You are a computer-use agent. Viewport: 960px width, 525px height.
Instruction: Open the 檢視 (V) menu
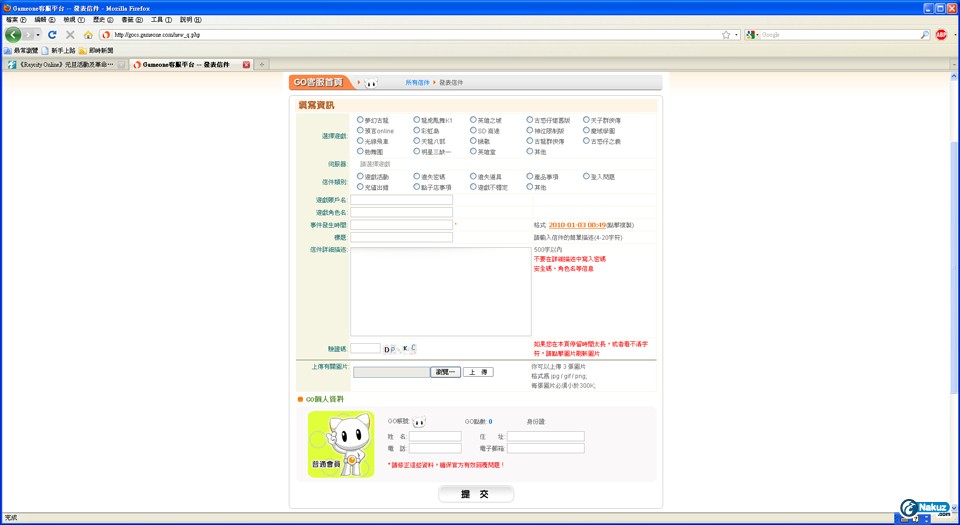tap(74, 20)
